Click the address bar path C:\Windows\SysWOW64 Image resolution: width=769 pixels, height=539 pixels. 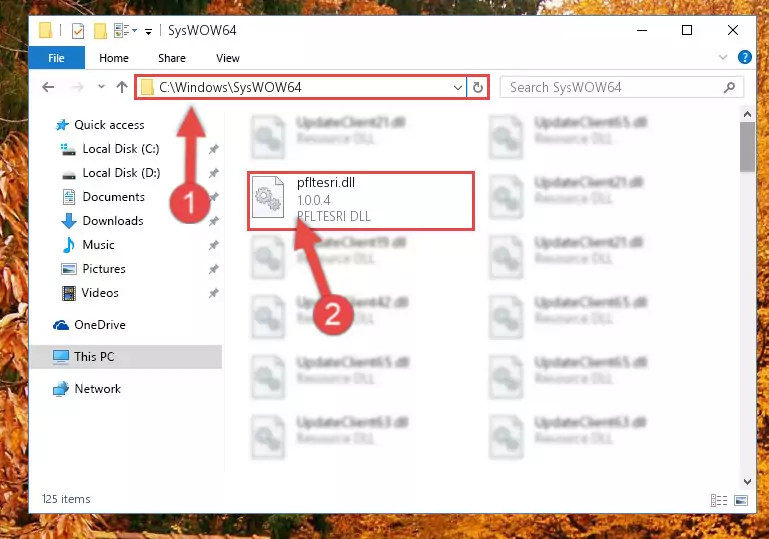pyautogui.click(x=230, y=87)
